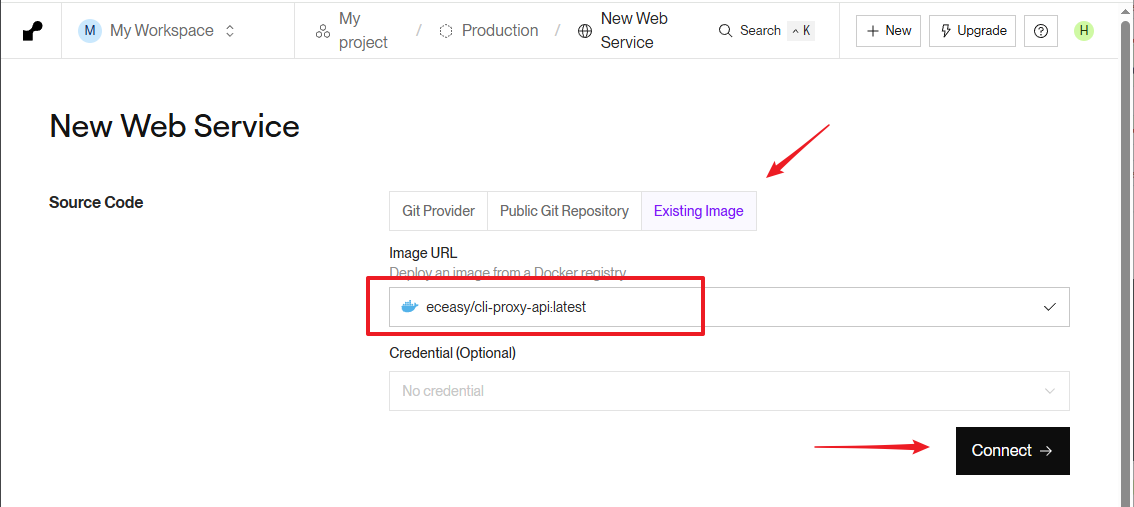Click the search magnifier icon
Image resolution: width=1134 pixels, height=507 pixels.
coord(726,31)
